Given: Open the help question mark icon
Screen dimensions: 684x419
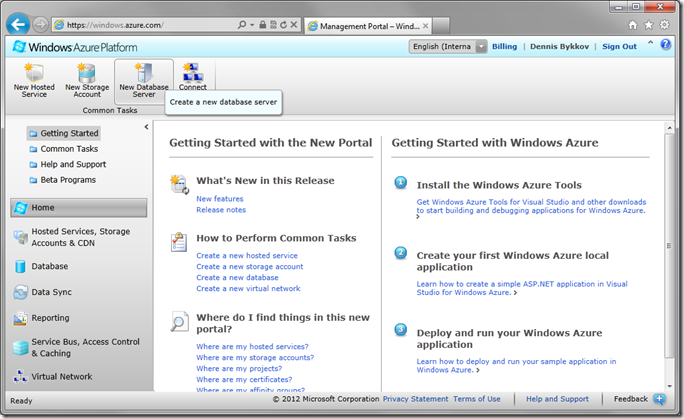Looking at the screenshot, I should [x=666, y=46].
